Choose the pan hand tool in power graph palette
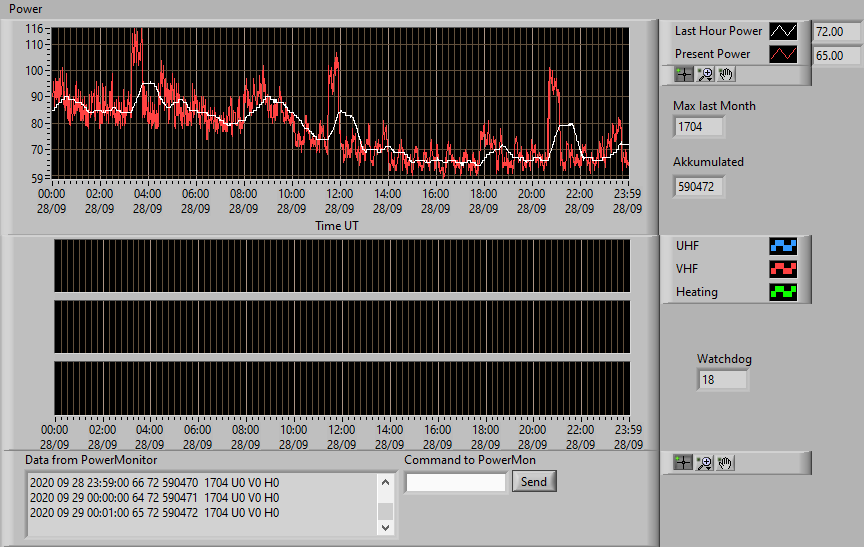Image resolution: width=864 pixels, height=547 pixels. point(726,74)
